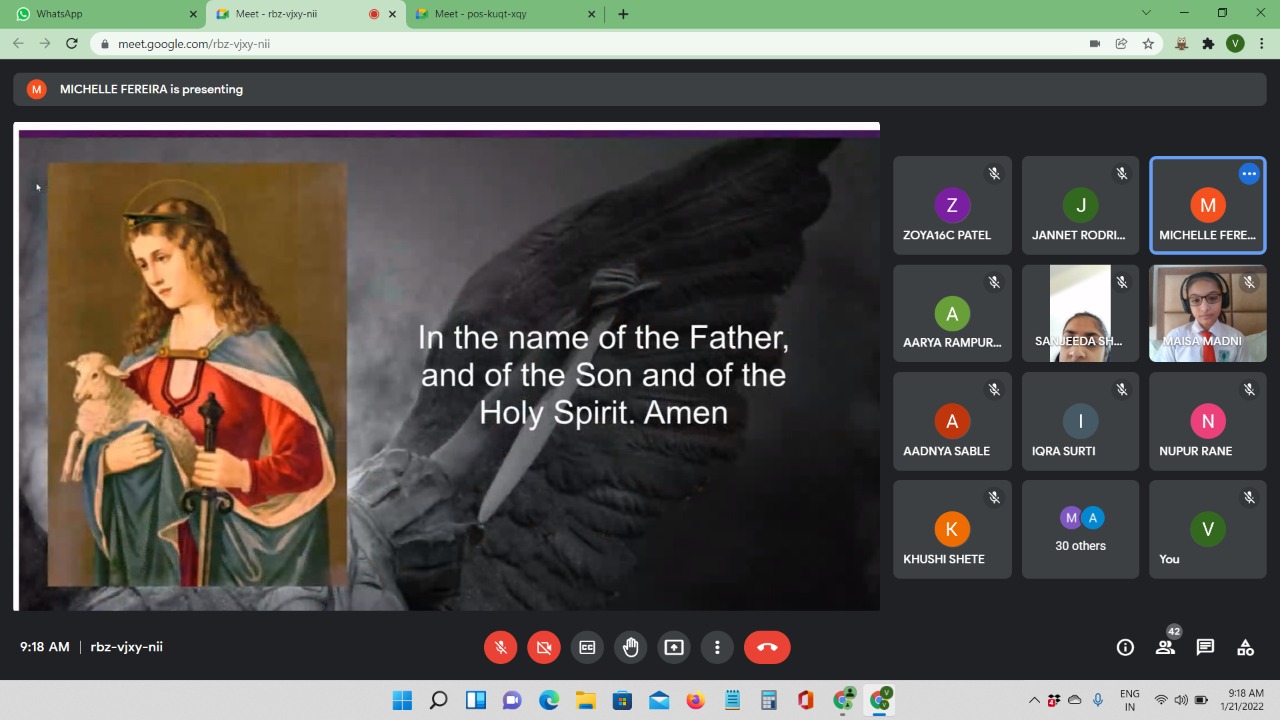Close the Meet - pos-kuqt-xqy tab

click(592, 14)
